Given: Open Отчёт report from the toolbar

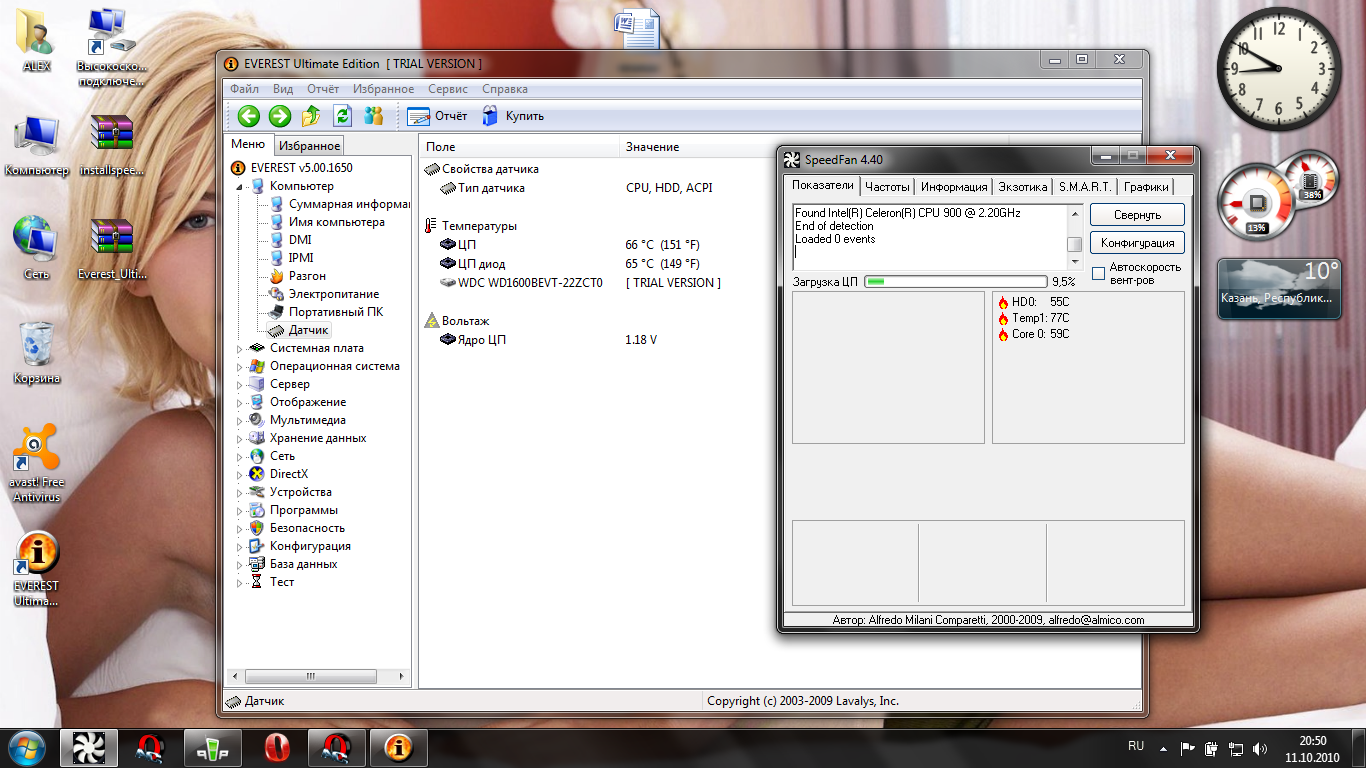Looking at the screenshot, I should tap(438, 116).
